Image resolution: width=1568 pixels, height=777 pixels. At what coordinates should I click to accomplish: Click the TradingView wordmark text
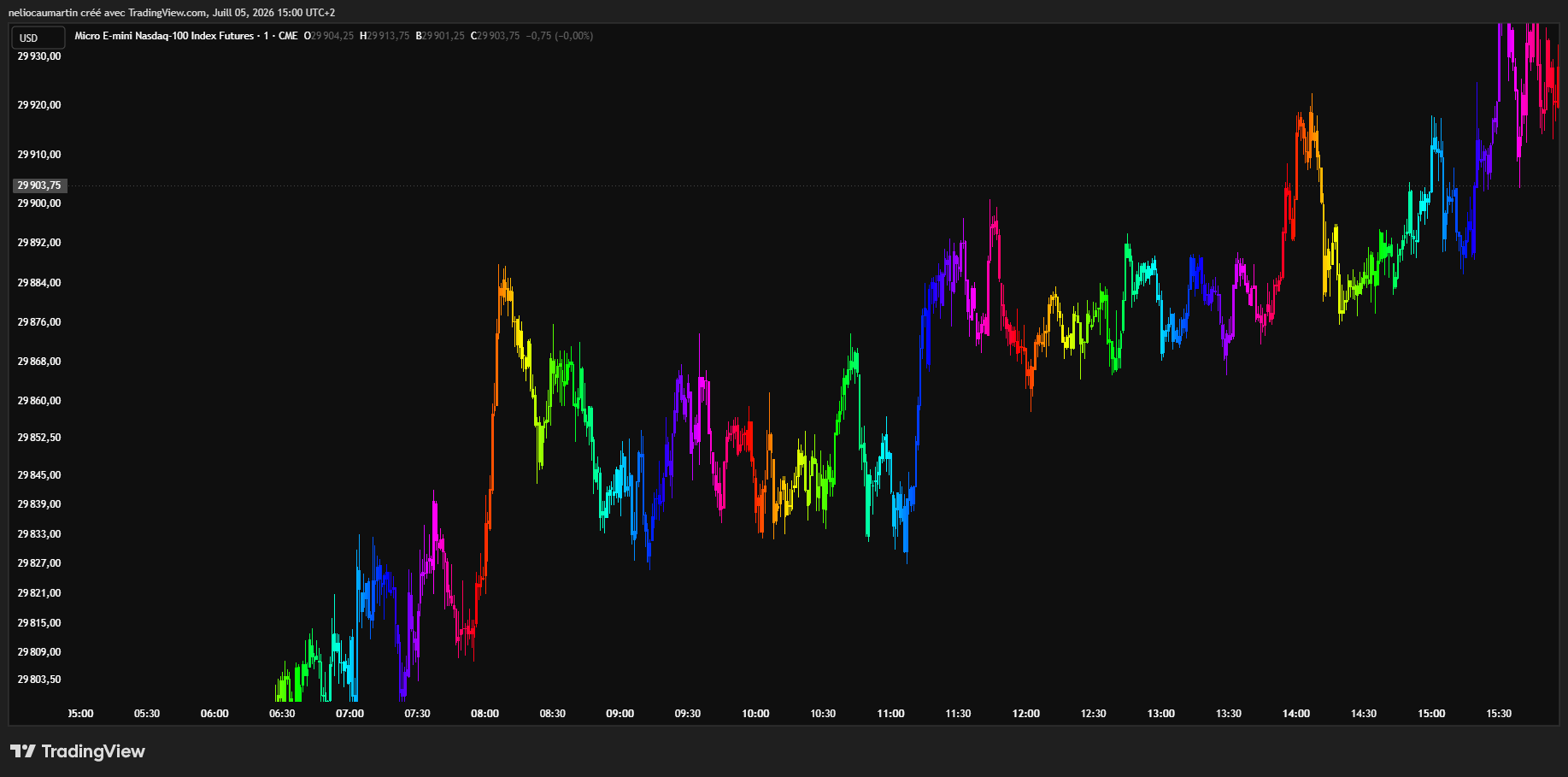coord(93,751)
